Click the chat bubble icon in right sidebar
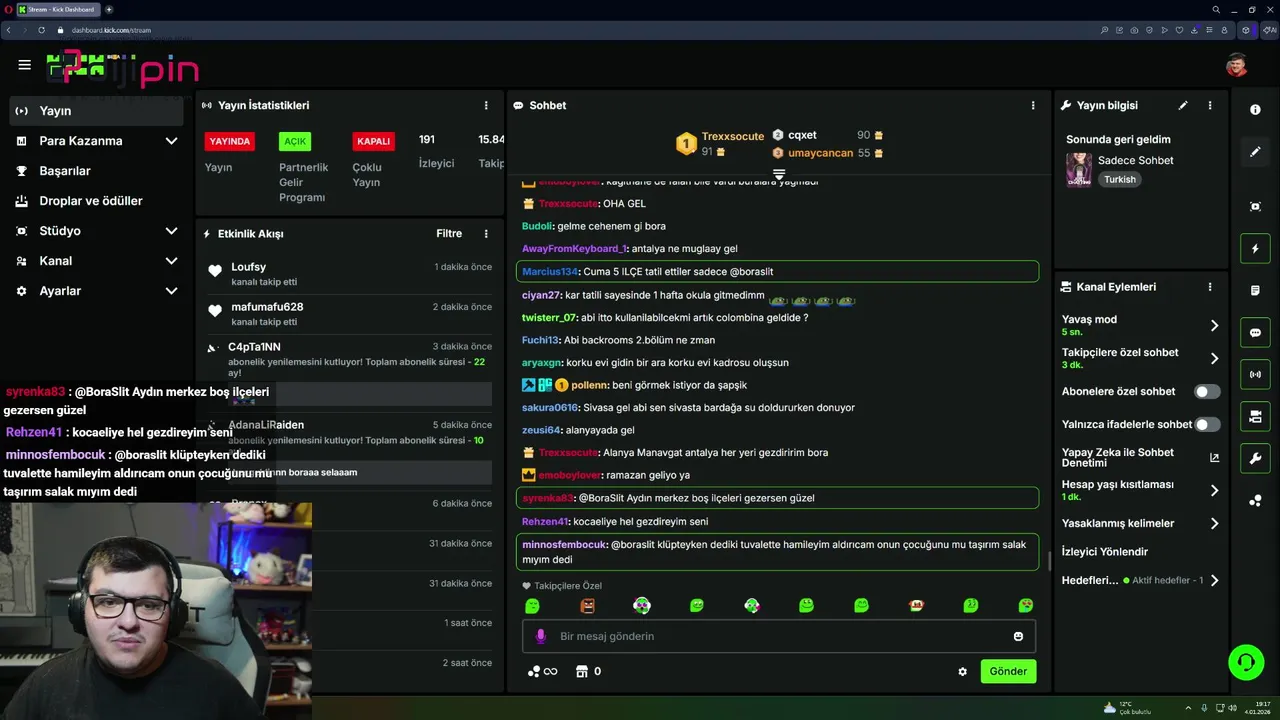The image size is (1280, 720). point(1255,333)
